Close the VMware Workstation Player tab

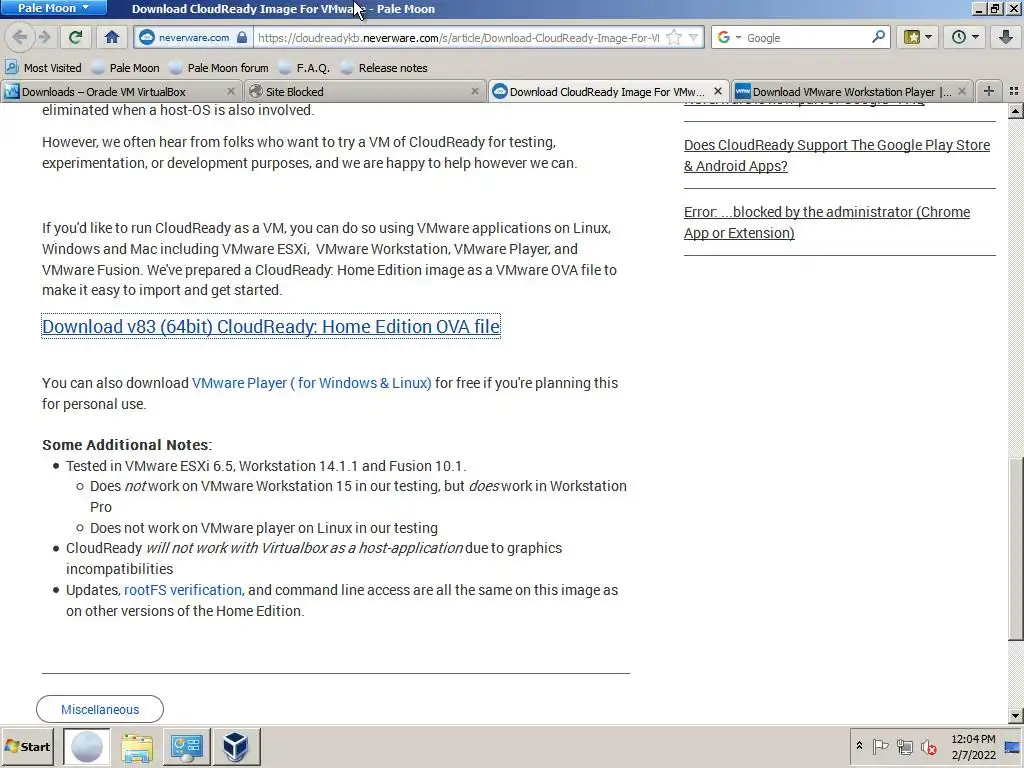(x=962, y=91)
